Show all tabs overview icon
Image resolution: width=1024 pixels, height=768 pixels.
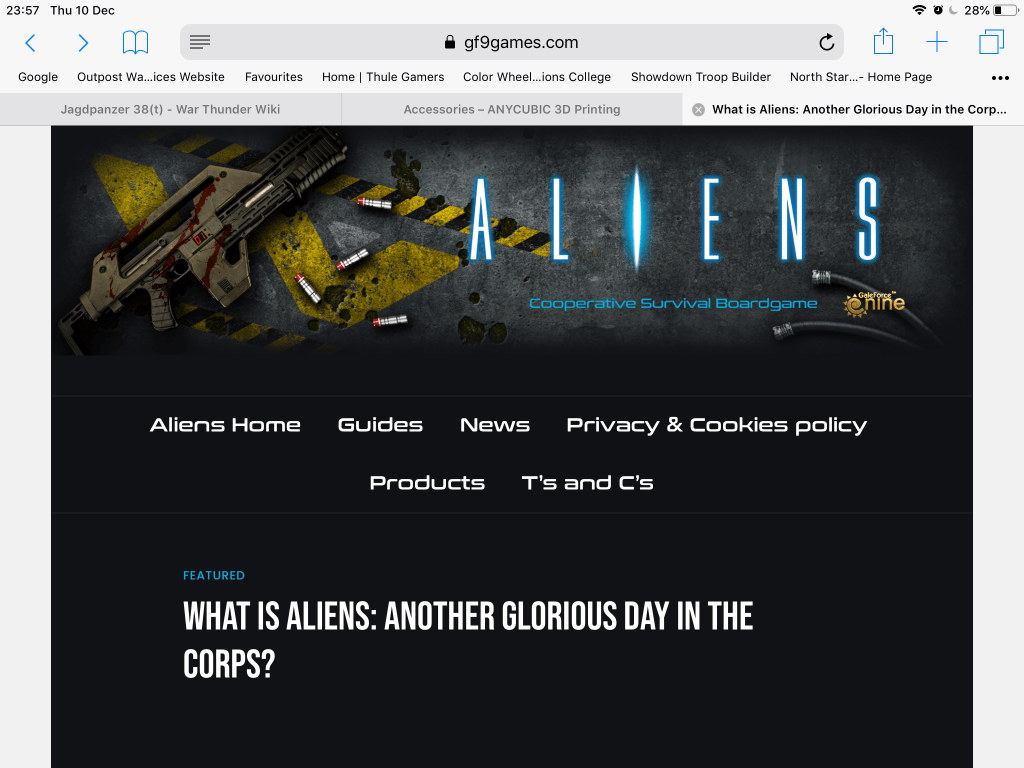click(x=991, y=42)
